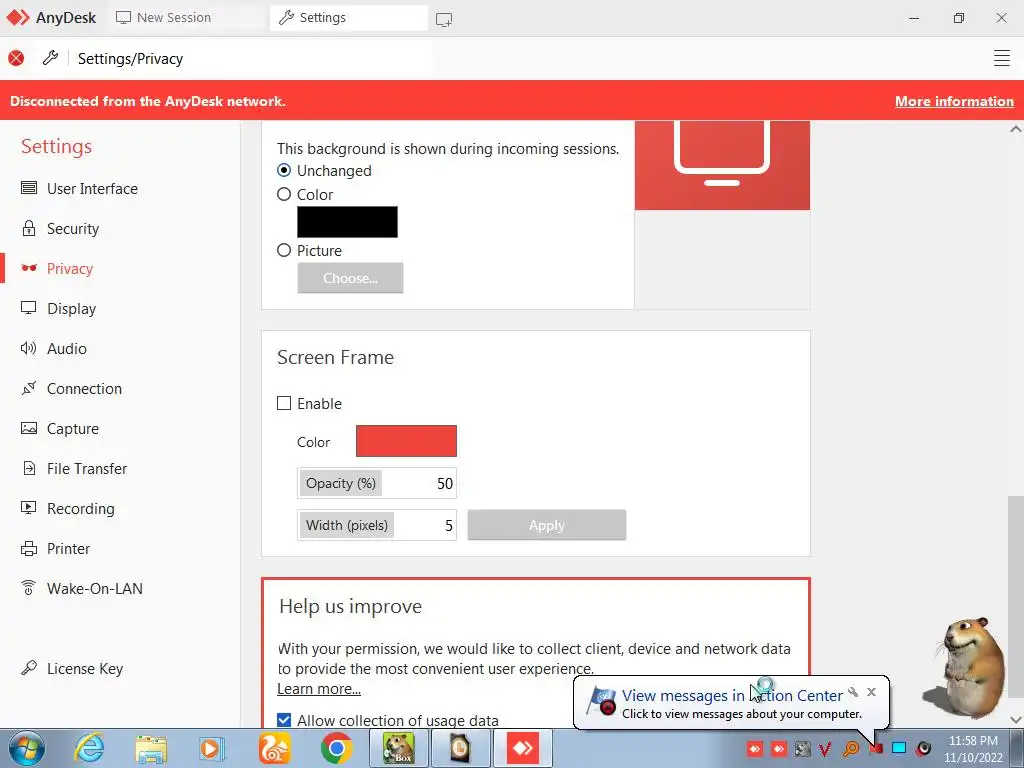Click the AnyDesk taskbar button
Viewport: 1024px width, 768px height.
[x=522, y=748]
